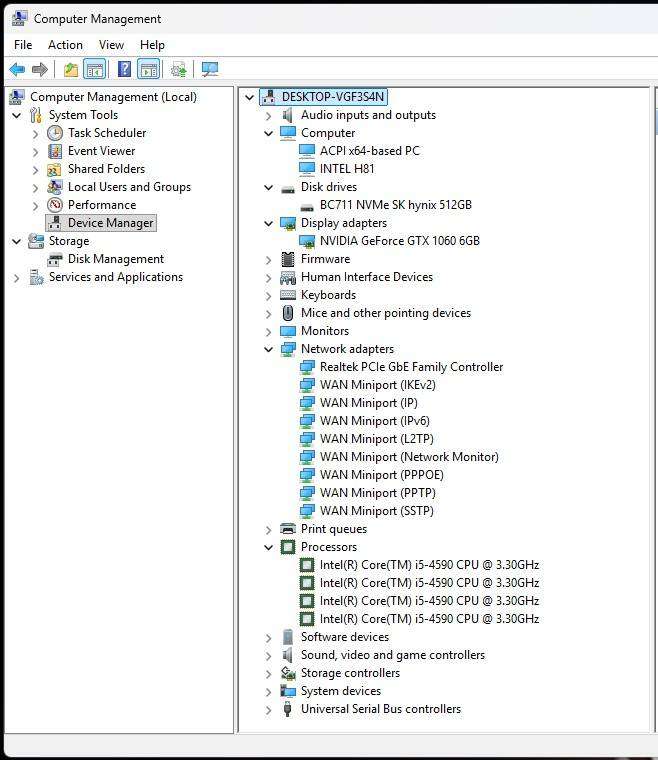Open the Help menu
This screenshot has height=760, width=658.
(152, 45)
